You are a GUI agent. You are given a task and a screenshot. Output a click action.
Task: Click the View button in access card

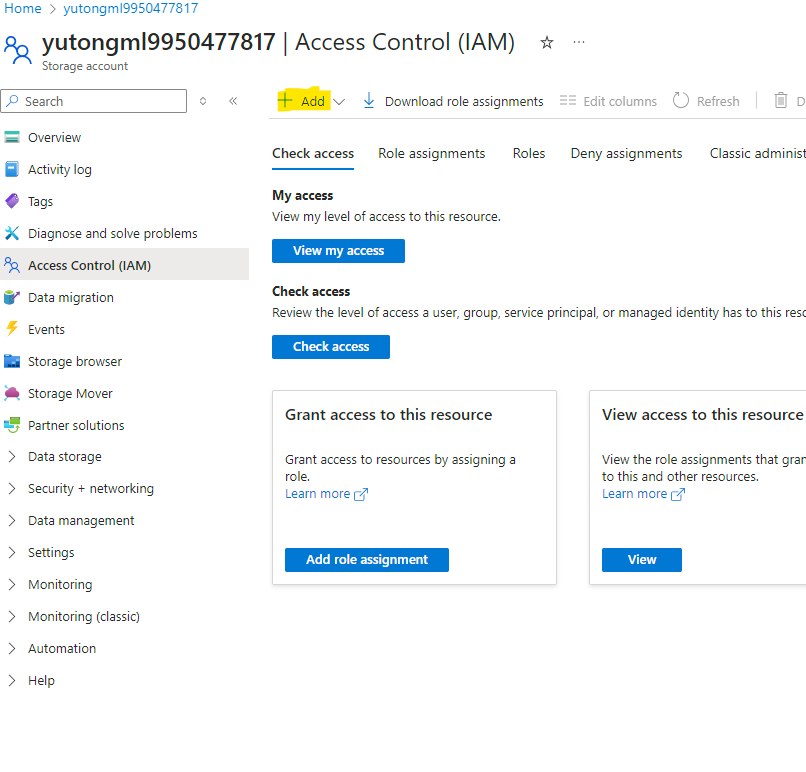pyautogui.click(x=642, y=559)
